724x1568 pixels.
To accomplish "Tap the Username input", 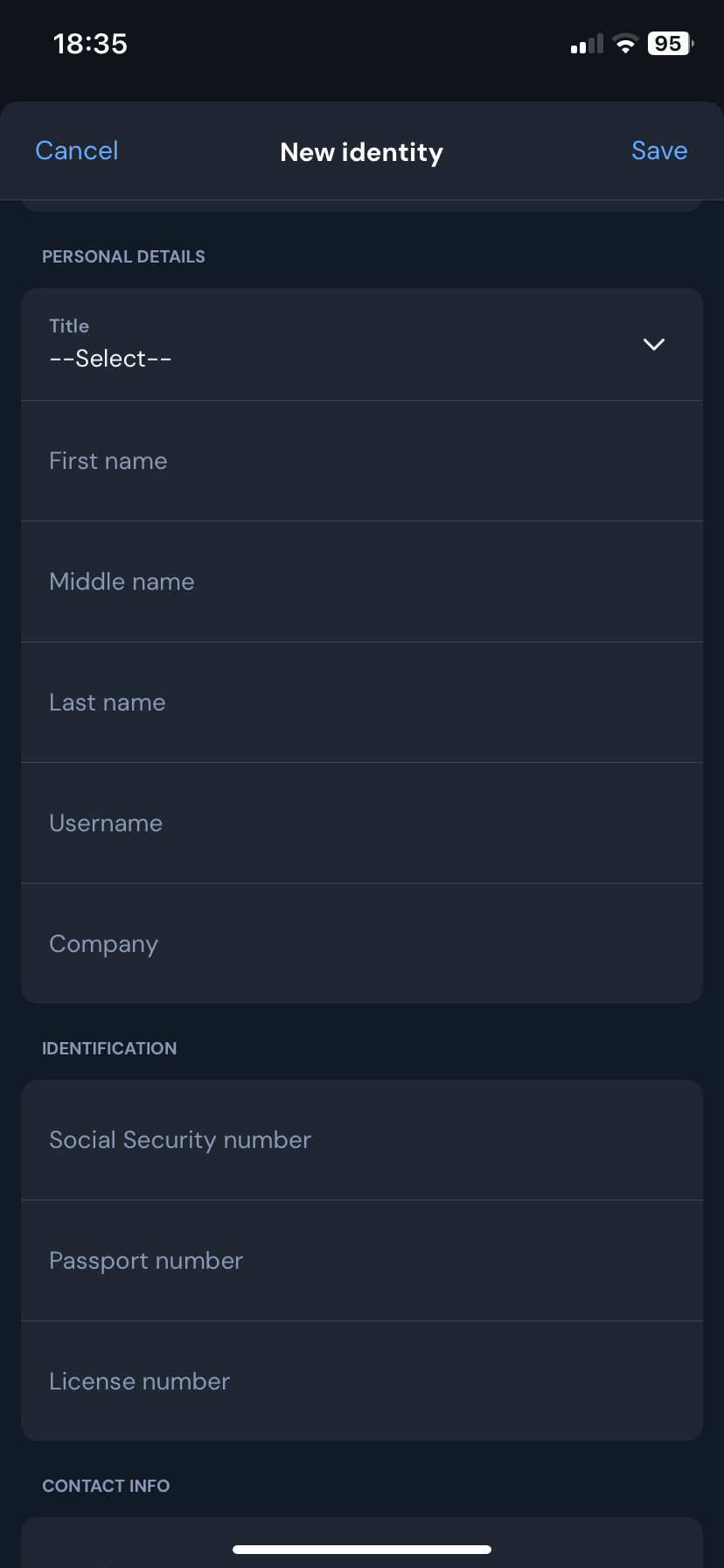I will pyautogui.click(x=362, y=823).
